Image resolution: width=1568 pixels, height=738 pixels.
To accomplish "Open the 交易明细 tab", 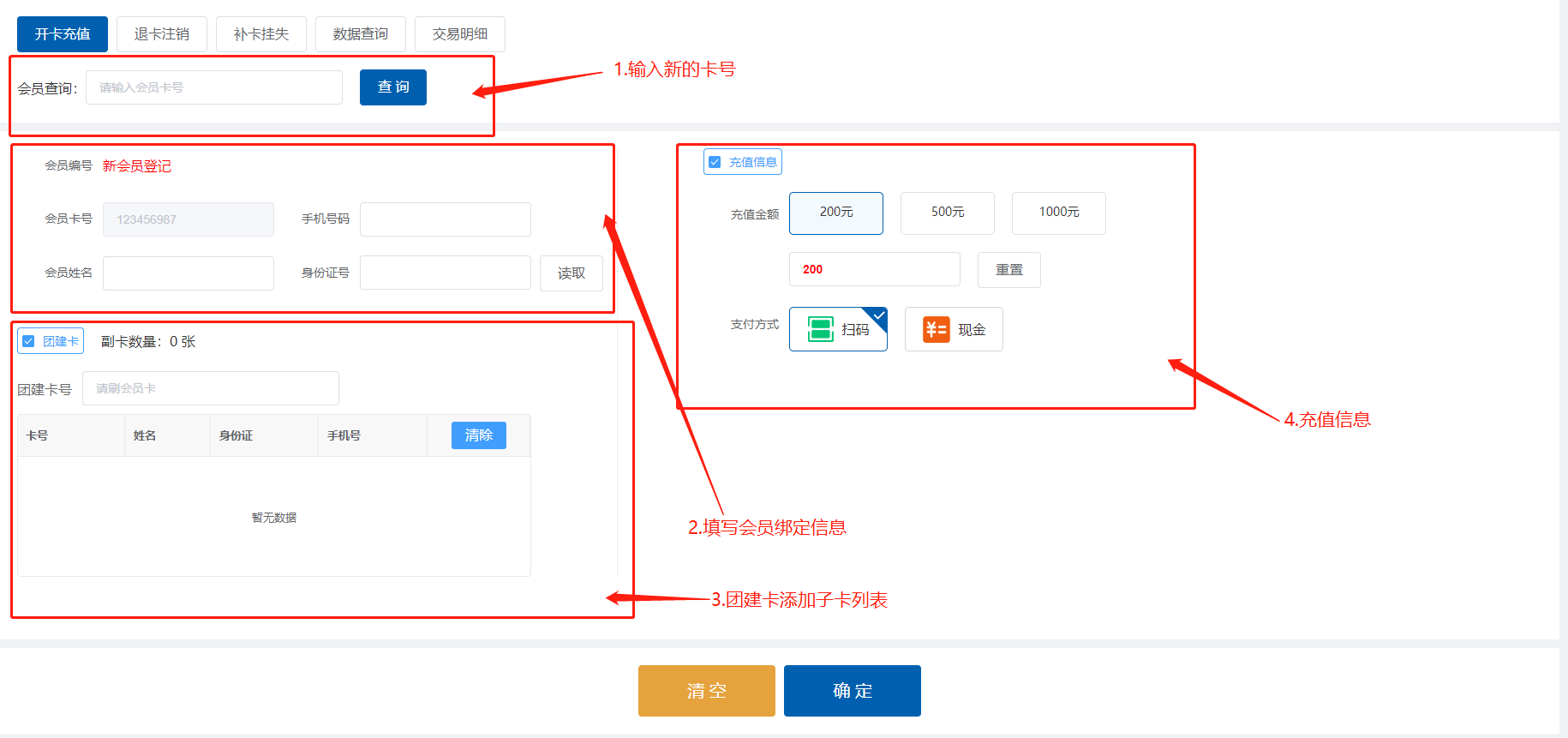I will click(x=460, y=34).
